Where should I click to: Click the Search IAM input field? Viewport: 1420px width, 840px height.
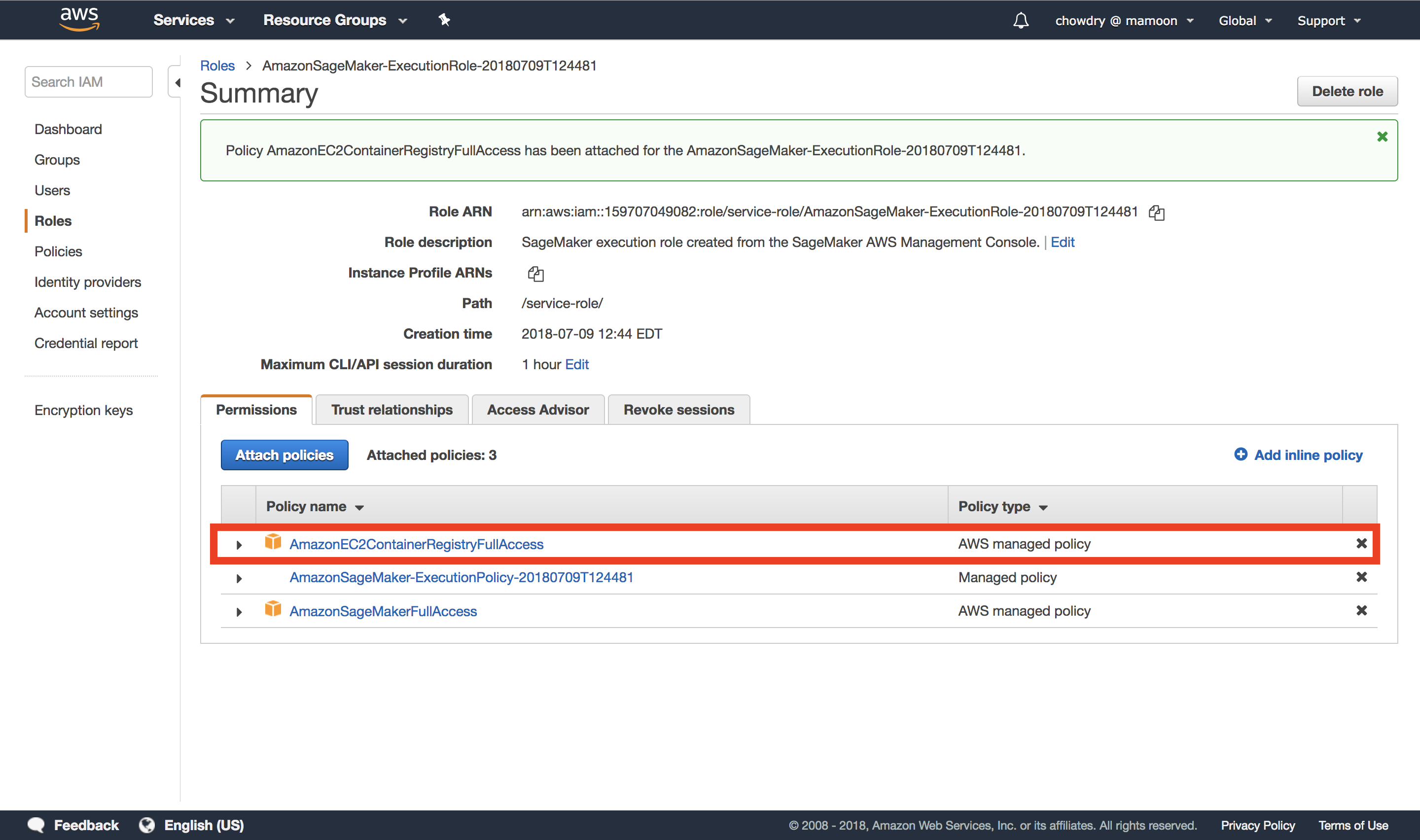[x=88, y=81]
